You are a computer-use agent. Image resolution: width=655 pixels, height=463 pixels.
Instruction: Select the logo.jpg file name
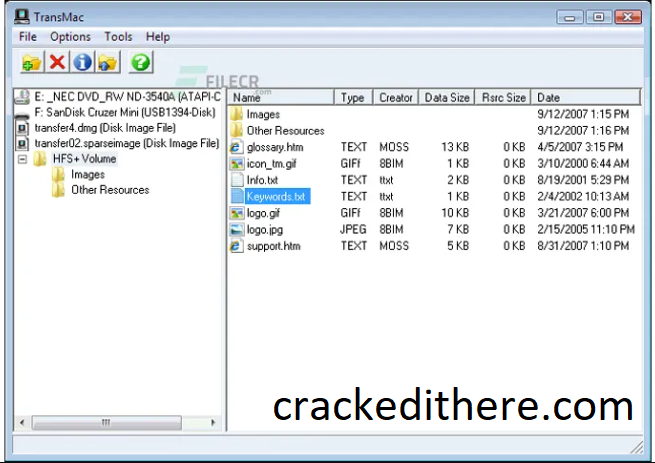[x=265, y=229]
